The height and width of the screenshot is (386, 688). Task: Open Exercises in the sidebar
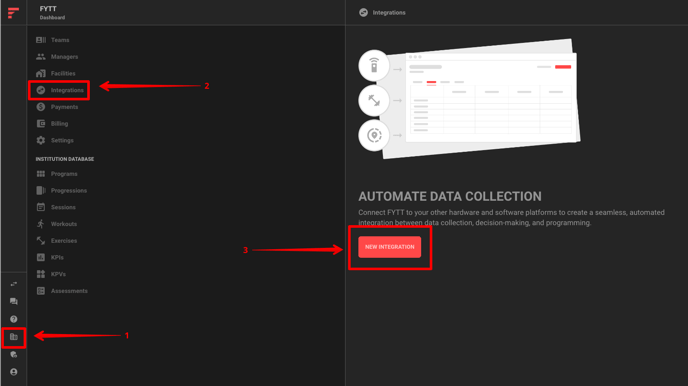click(x=57, y=240)
